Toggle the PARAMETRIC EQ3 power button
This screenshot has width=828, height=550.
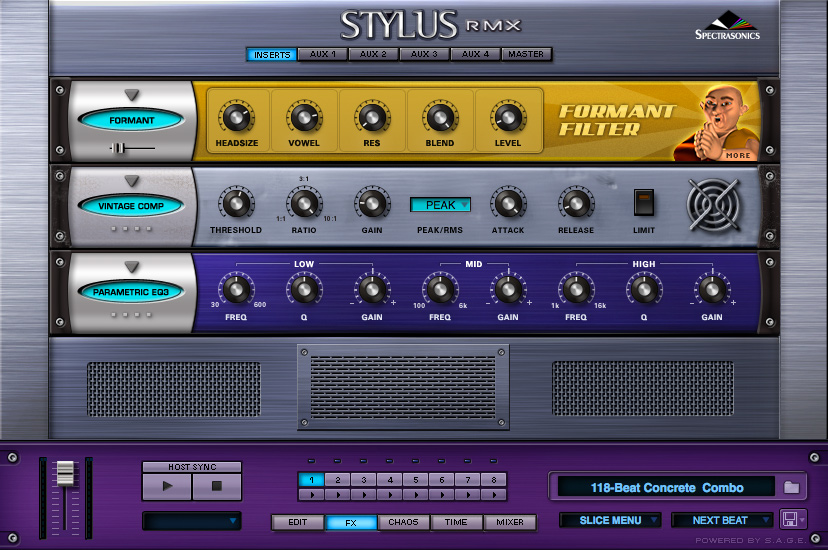[x=131, y=292]
